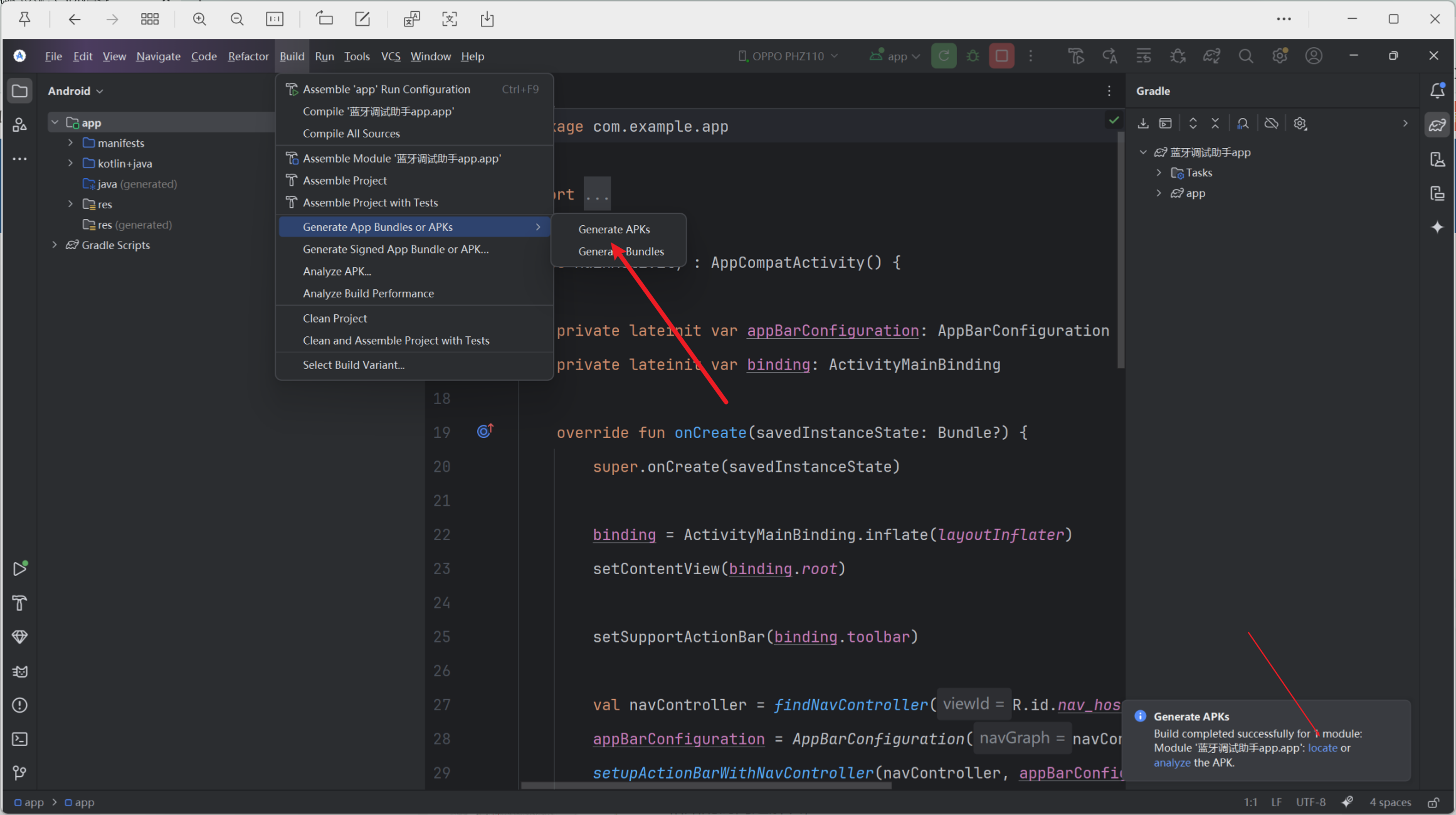Expand Tasks node in Gradle panel
Screen dimensions: 1456x815
click(x=1159, y=173)
